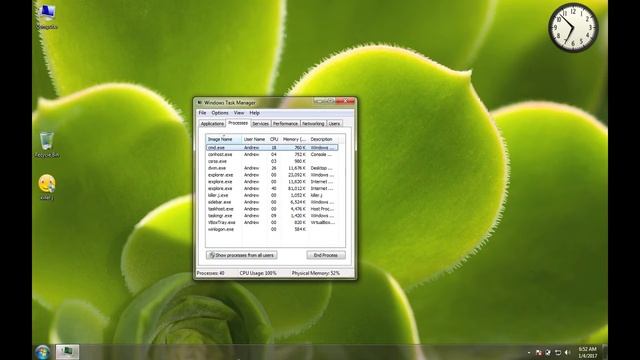Click the End Process button

(326, 255)
